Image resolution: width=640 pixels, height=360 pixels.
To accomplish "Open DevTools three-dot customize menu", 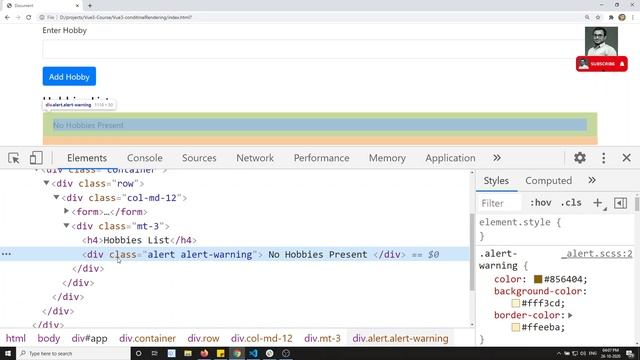I will coord(604,158).
